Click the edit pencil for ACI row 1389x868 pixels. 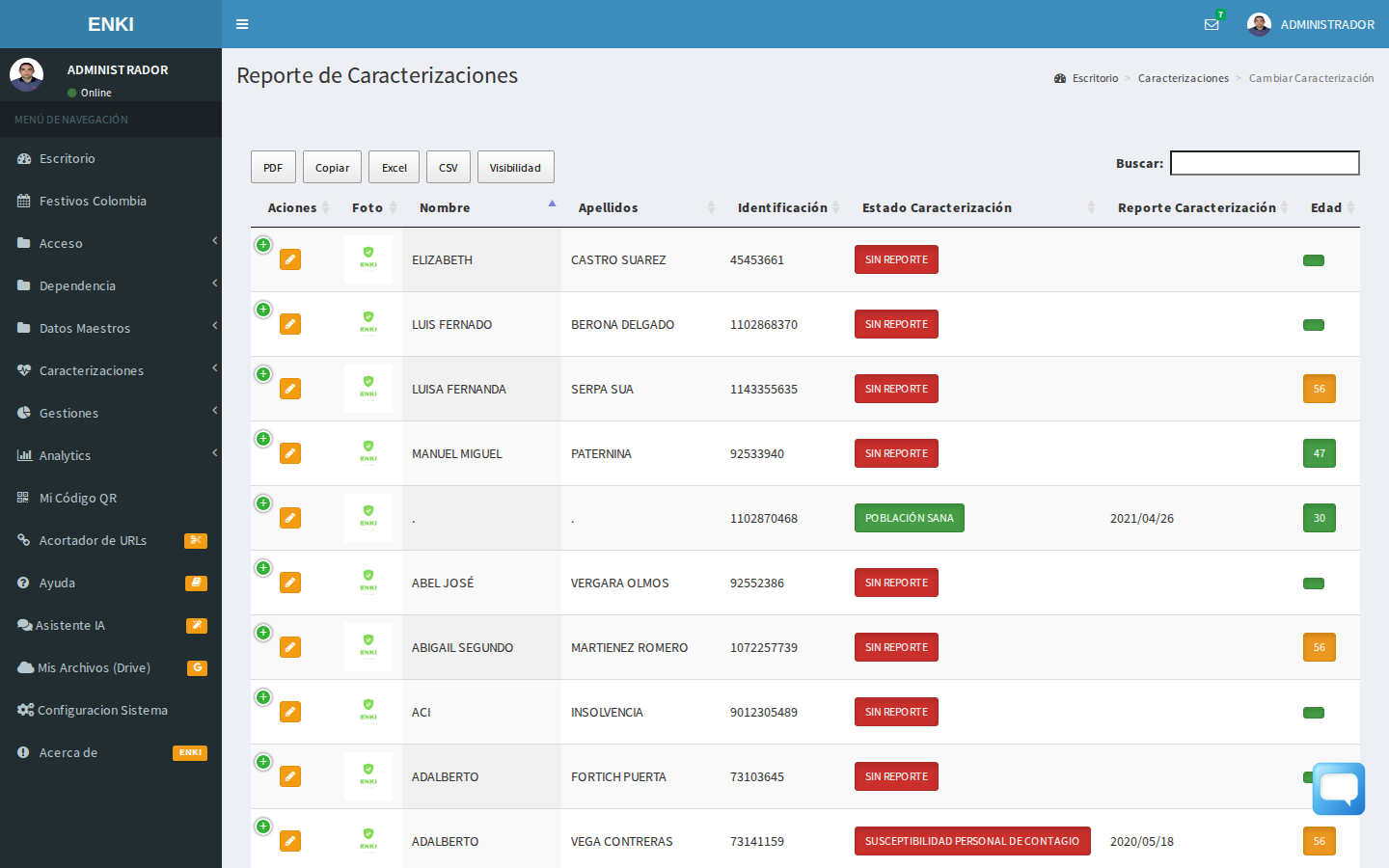tap(290, 712)
